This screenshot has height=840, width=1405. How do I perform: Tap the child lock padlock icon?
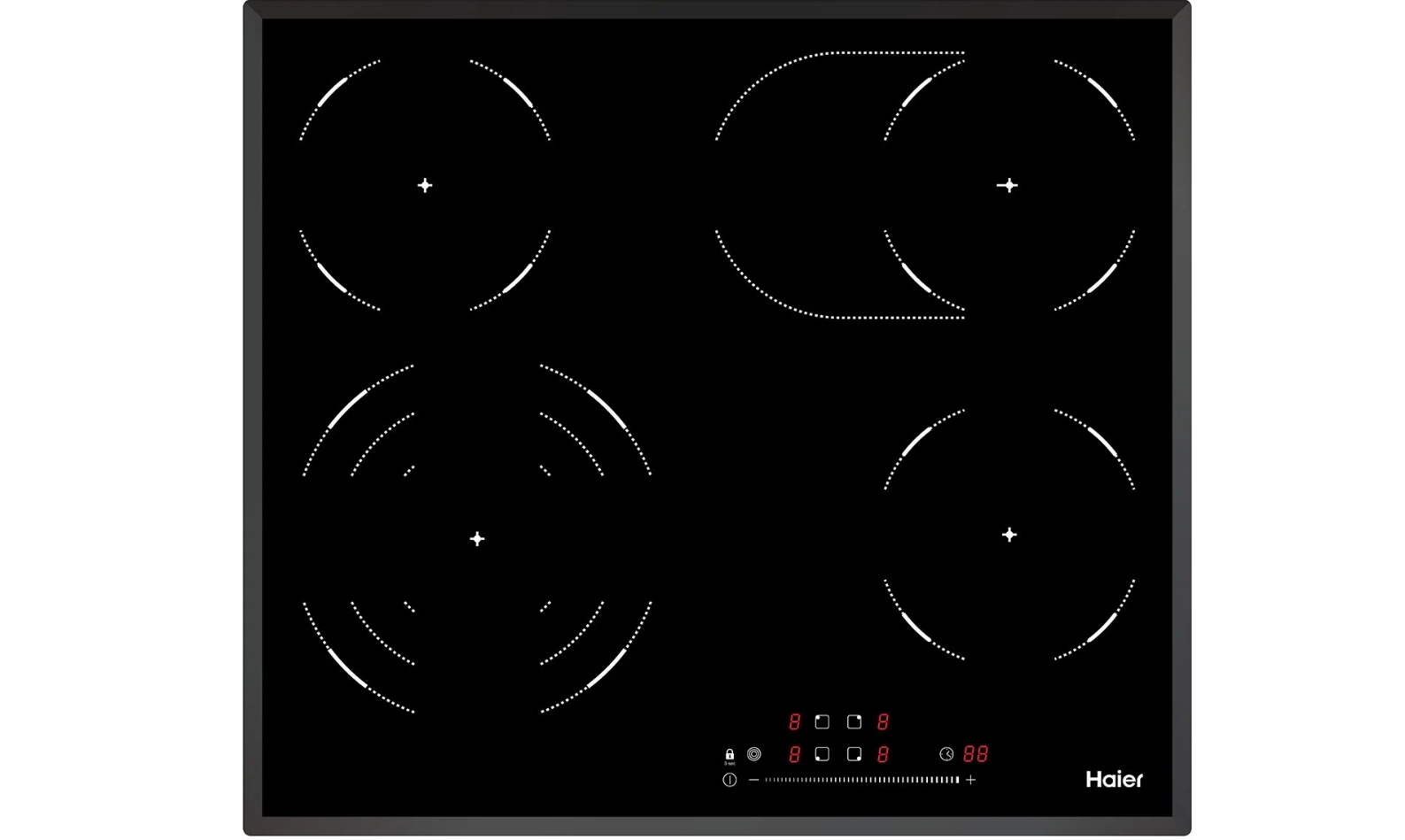coord(730,755)
